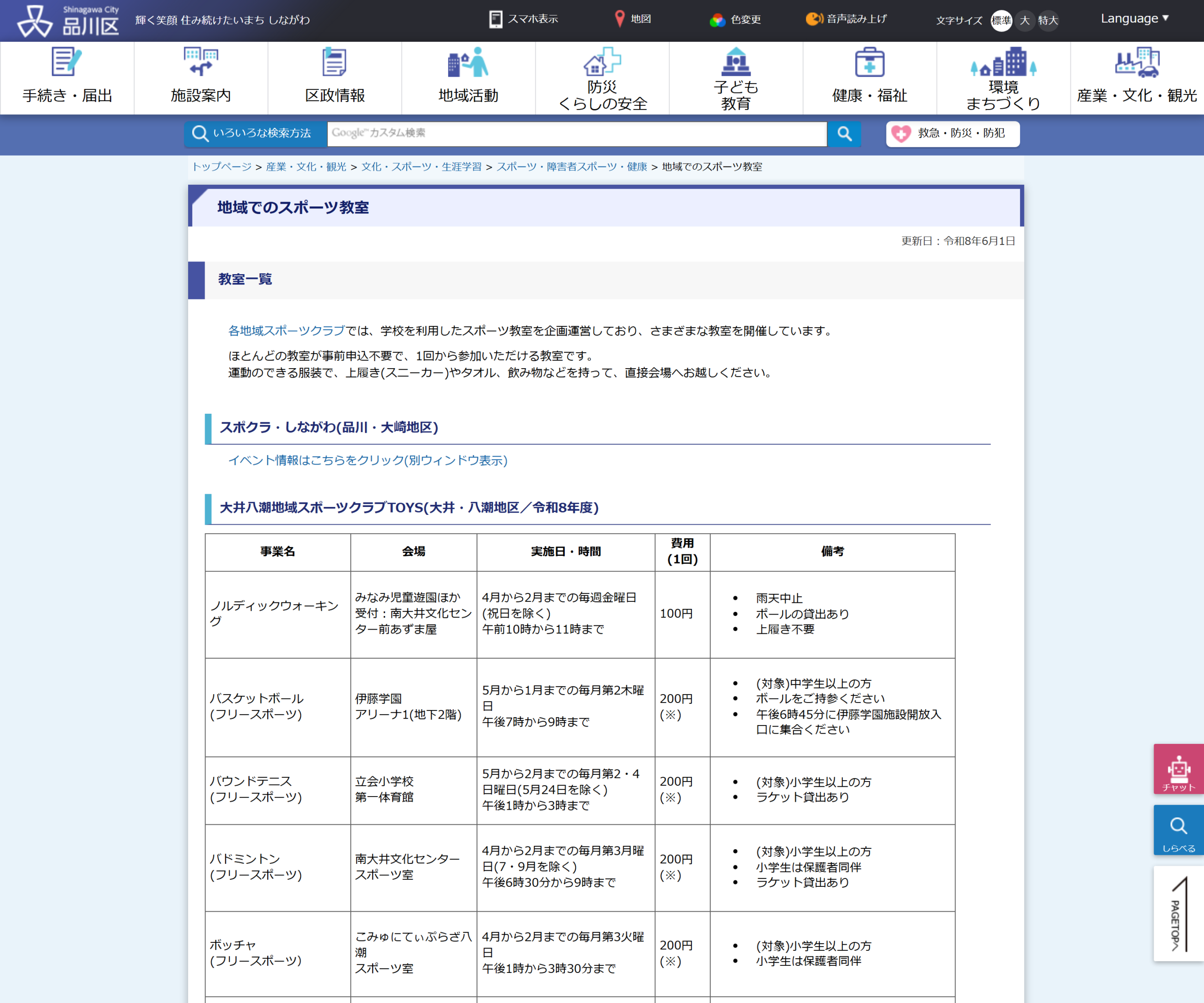The height and width of the screenshot is (1003, 1204).
Task: Open イベント情報はこちらをクリック link
Action: point(367,460)
